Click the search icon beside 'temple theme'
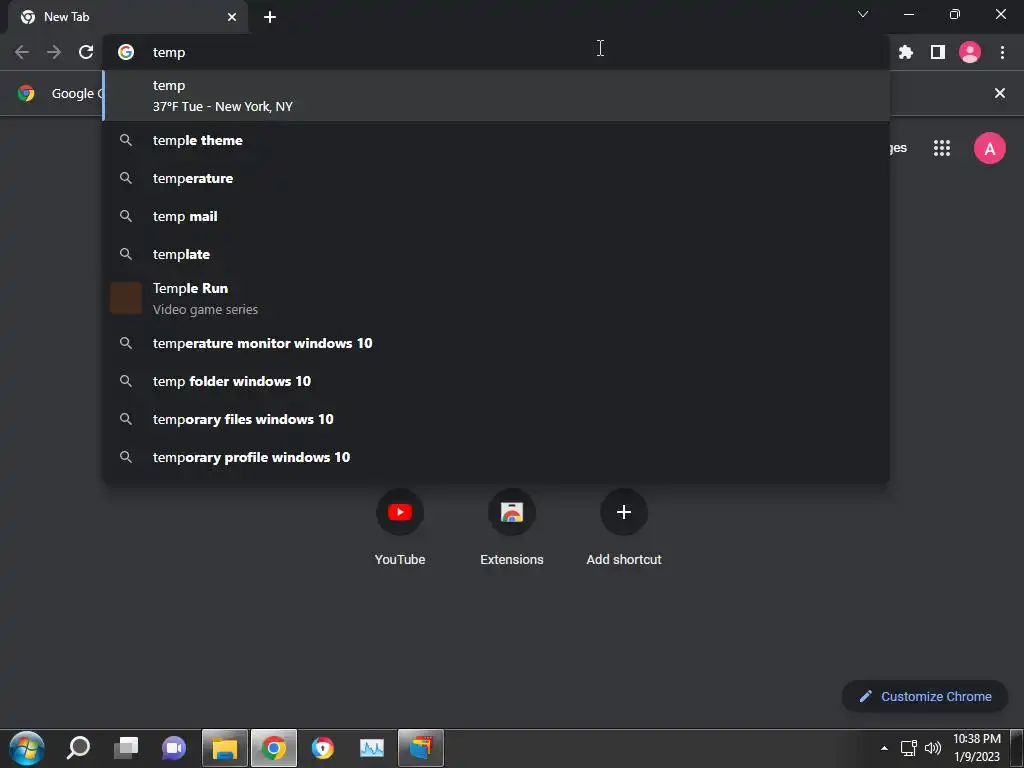Screen dimensions: 1024x768 (126, 140)
